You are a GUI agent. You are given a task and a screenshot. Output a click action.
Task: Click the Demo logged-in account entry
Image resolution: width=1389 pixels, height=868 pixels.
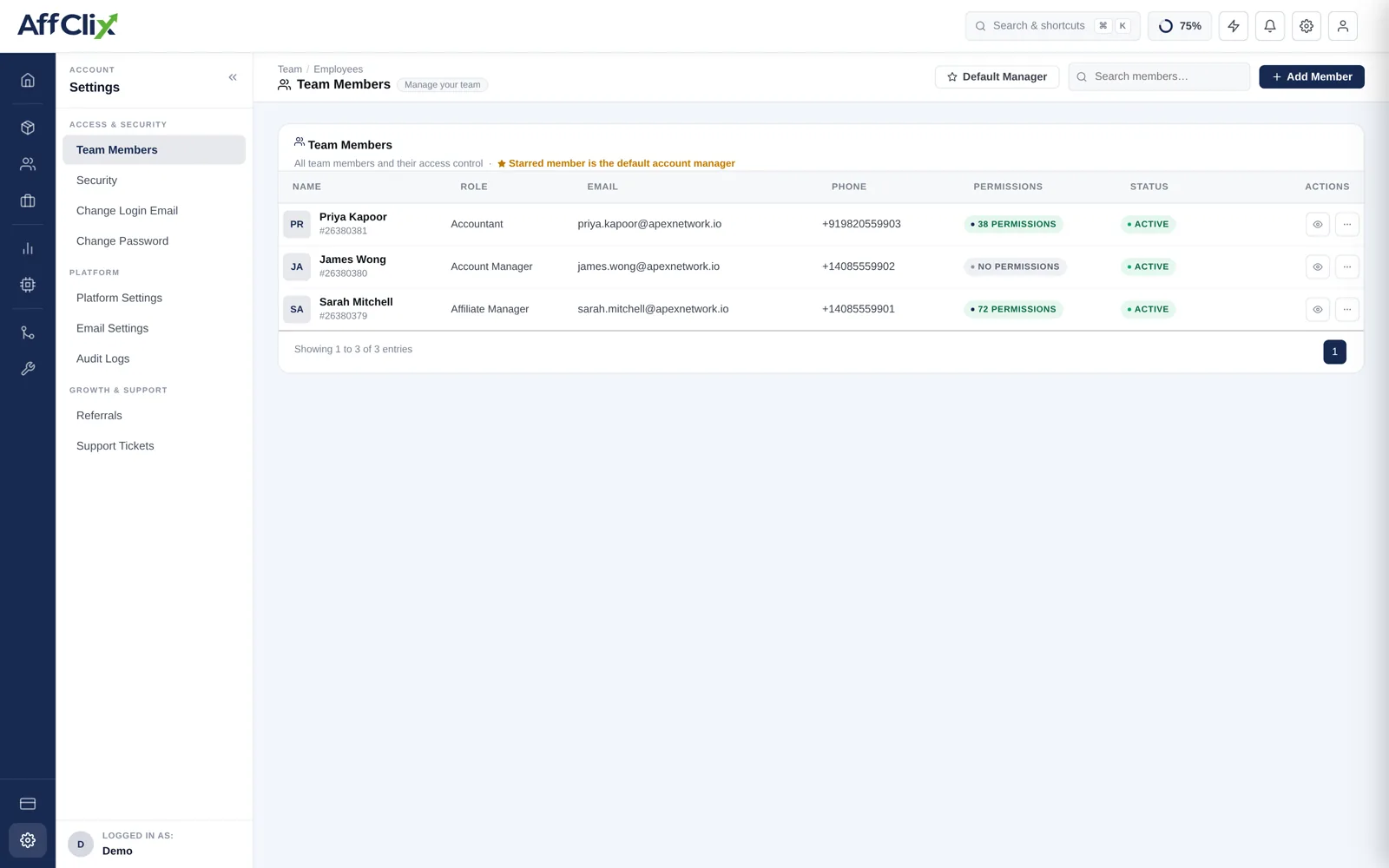155,844
